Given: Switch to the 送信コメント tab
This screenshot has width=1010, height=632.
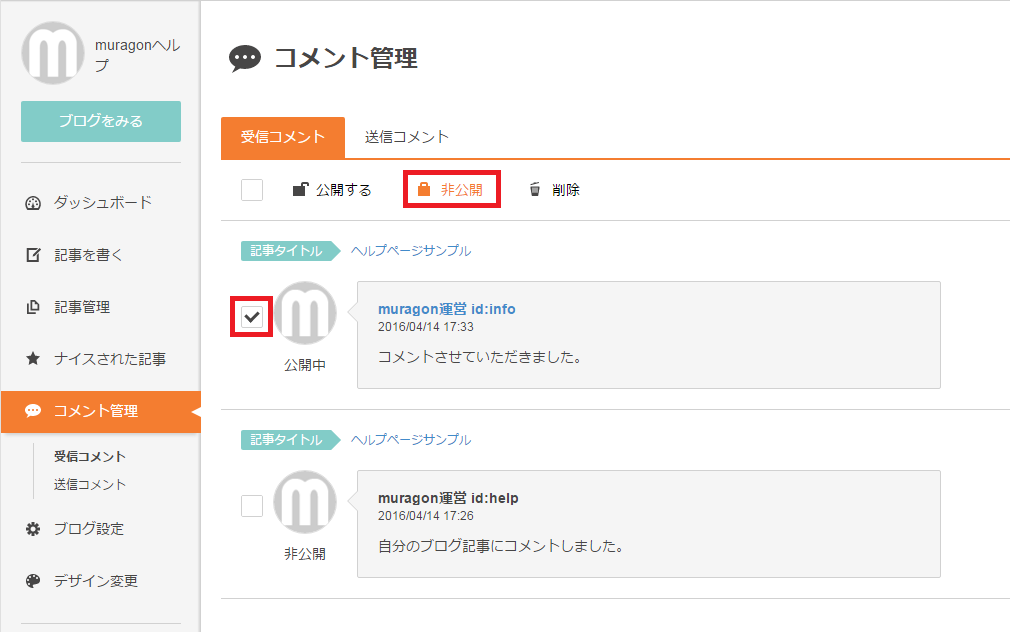Looking at the screenshot, I should pyautogui.click(x=407, y=137).
